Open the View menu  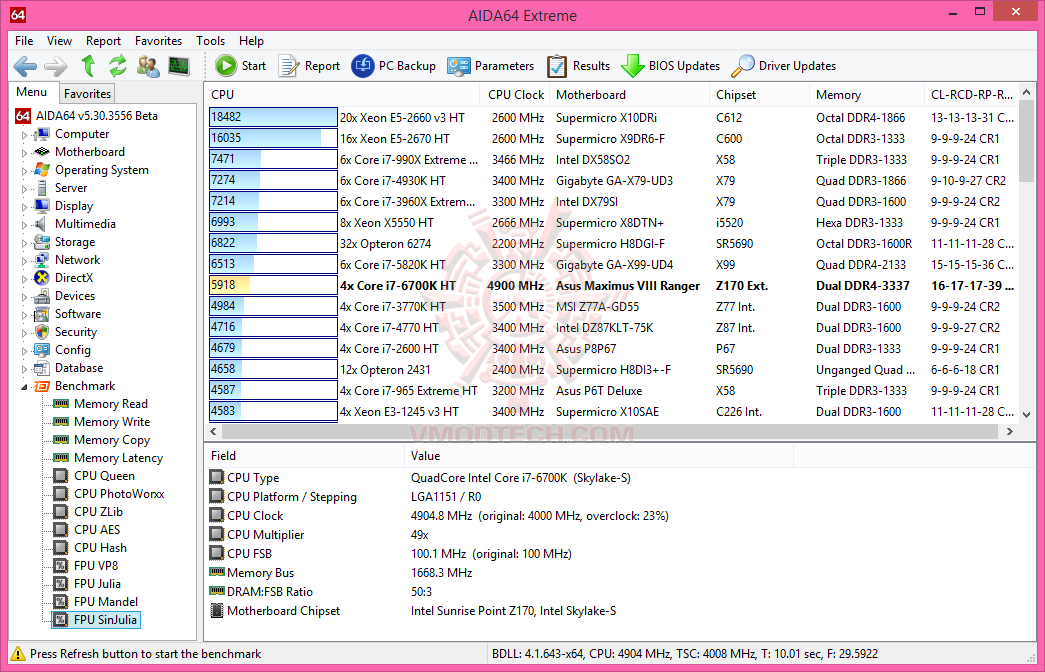tap(59, 41)
